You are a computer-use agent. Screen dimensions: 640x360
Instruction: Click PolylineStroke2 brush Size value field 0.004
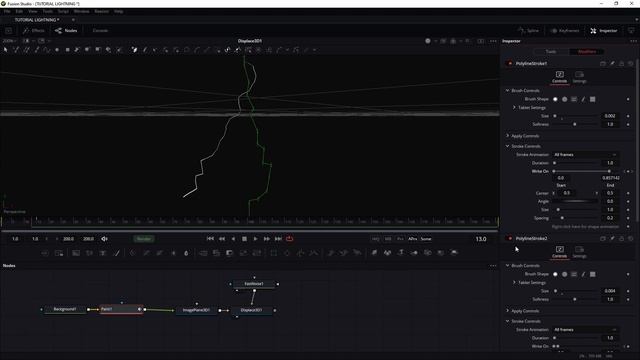click(610, 291)
